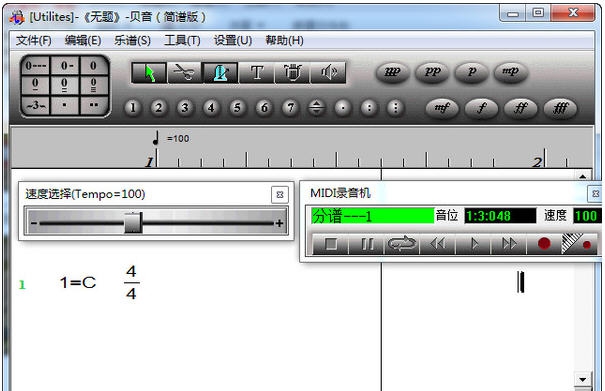Apply f dynamic marking
This screenshot has height=391, width=605.
tap(482, 108)
